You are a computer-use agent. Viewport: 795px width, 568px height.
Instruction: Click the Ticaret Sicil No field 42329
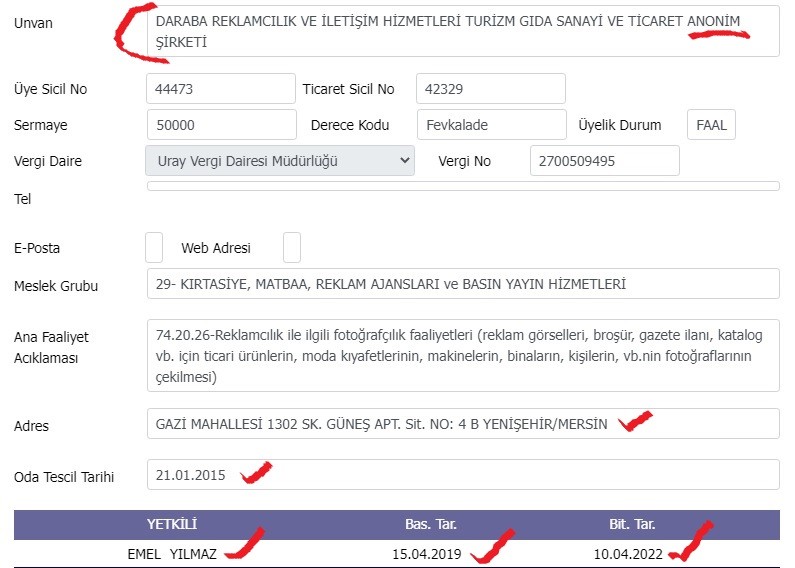tap(491, 89)
